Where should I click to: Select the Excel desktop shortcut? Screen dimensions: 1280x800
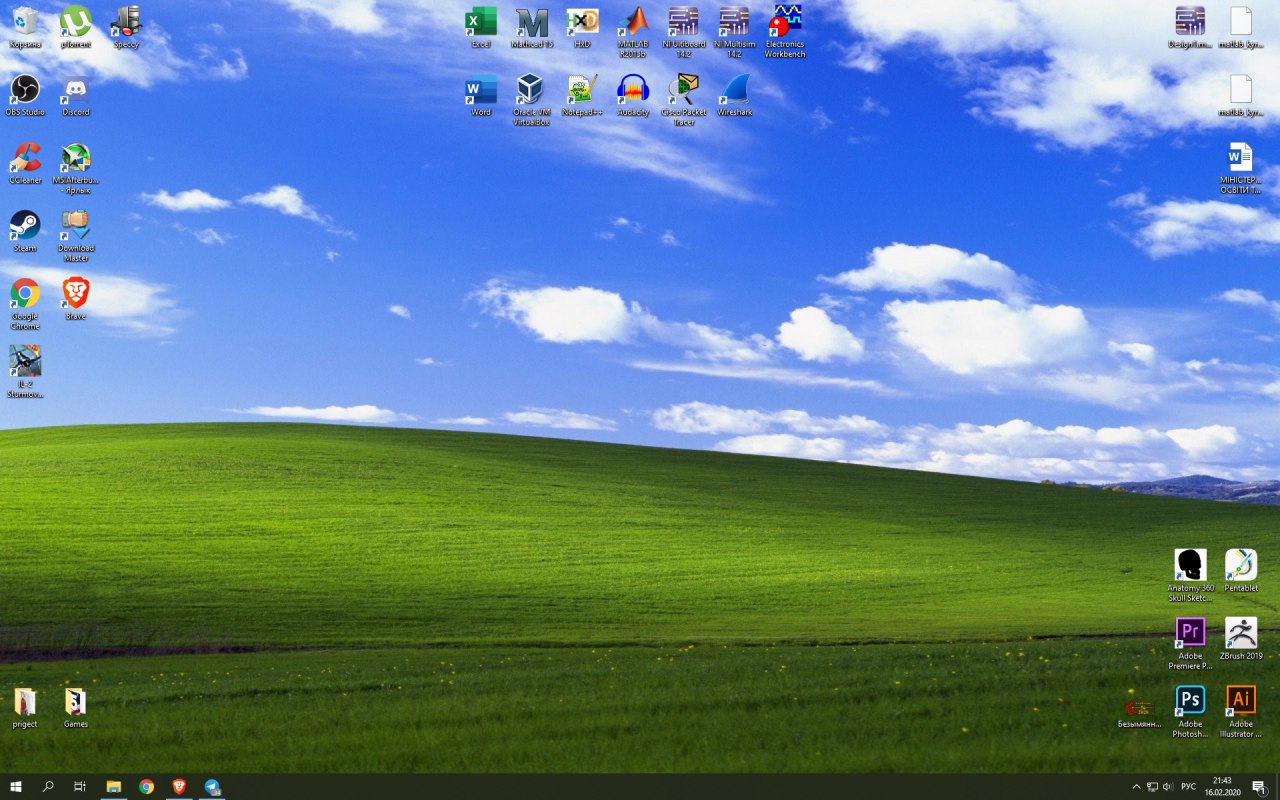click(481, 27)
